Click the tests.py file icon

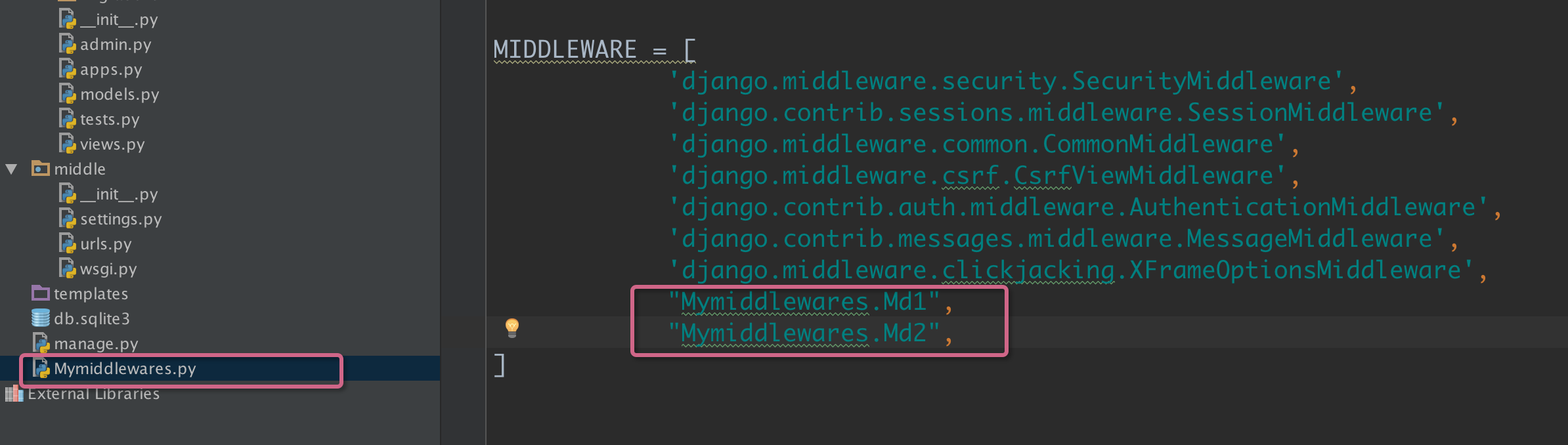(x=68, y=119)
